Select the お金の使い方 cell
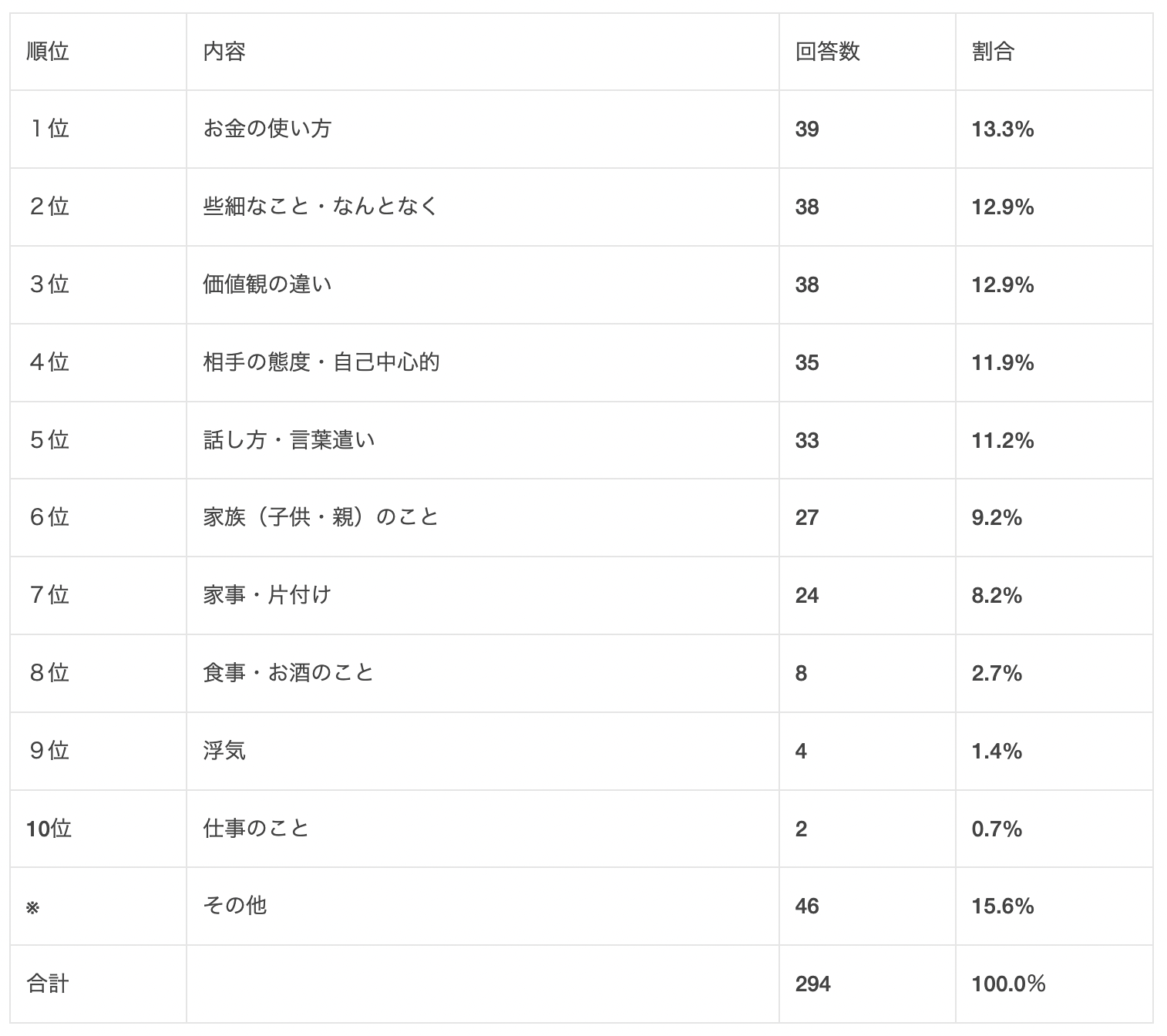This screenshot has height=1036, width=1167. [267, 129]
